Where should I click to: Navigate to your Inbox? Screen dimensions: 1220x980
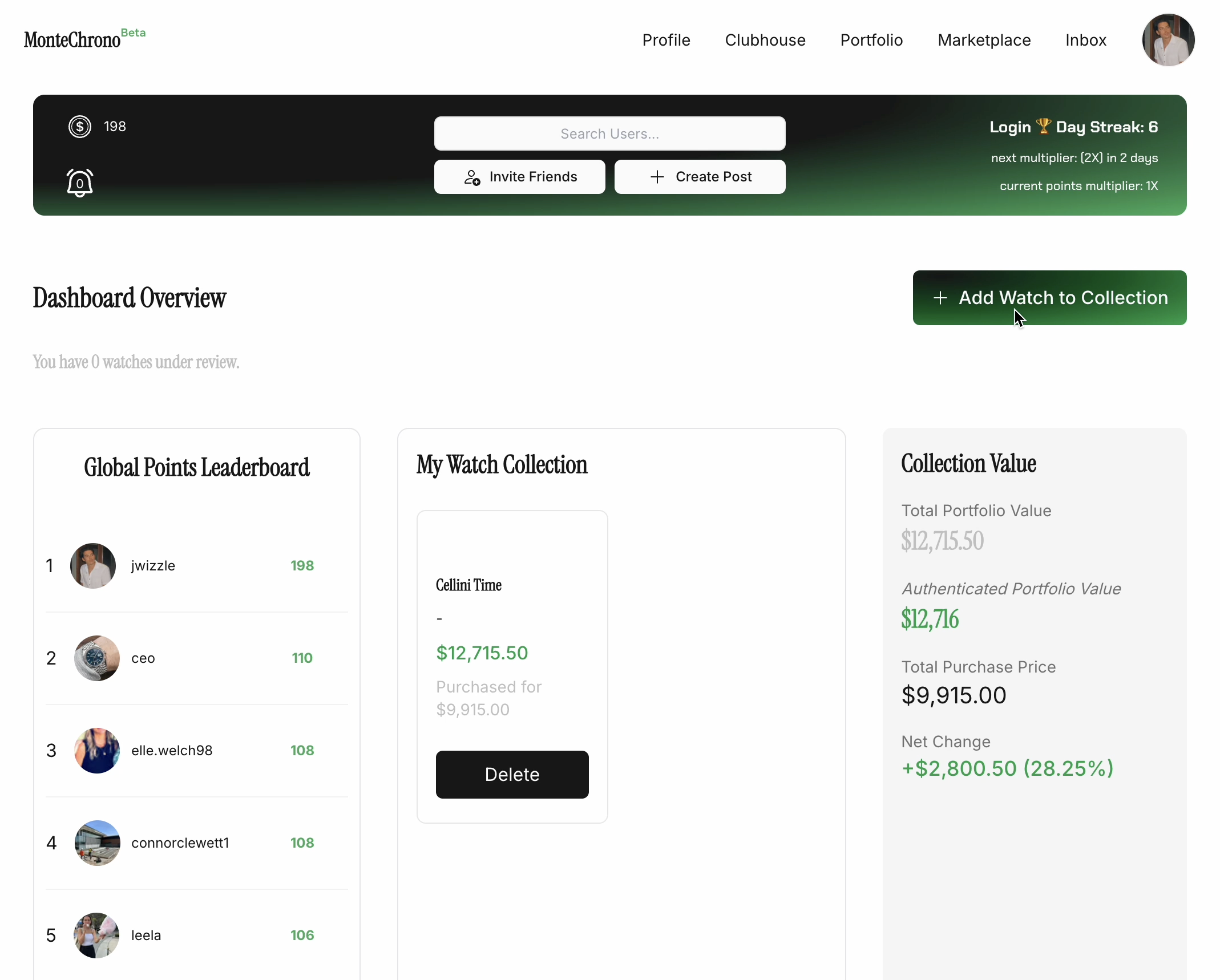1085,40
